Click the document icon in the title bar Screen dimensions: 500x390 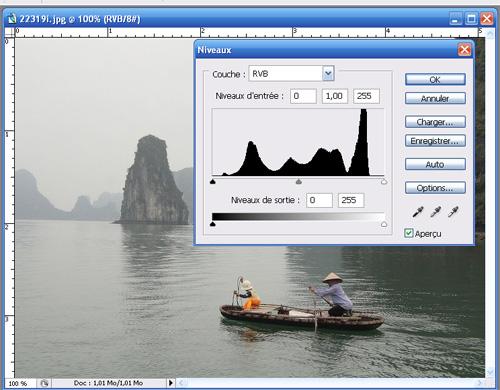(12, 18)
